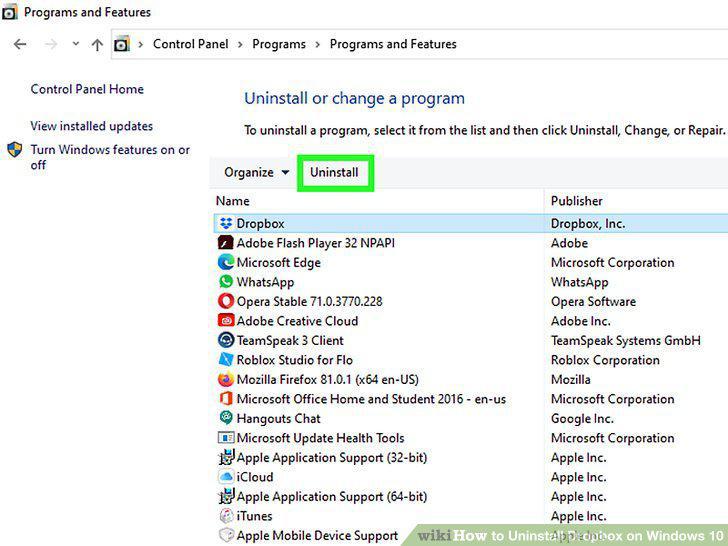This screenshot has width=728, height=546.
Task: Click the Roblox Studio icon
Action: [226, 360]
